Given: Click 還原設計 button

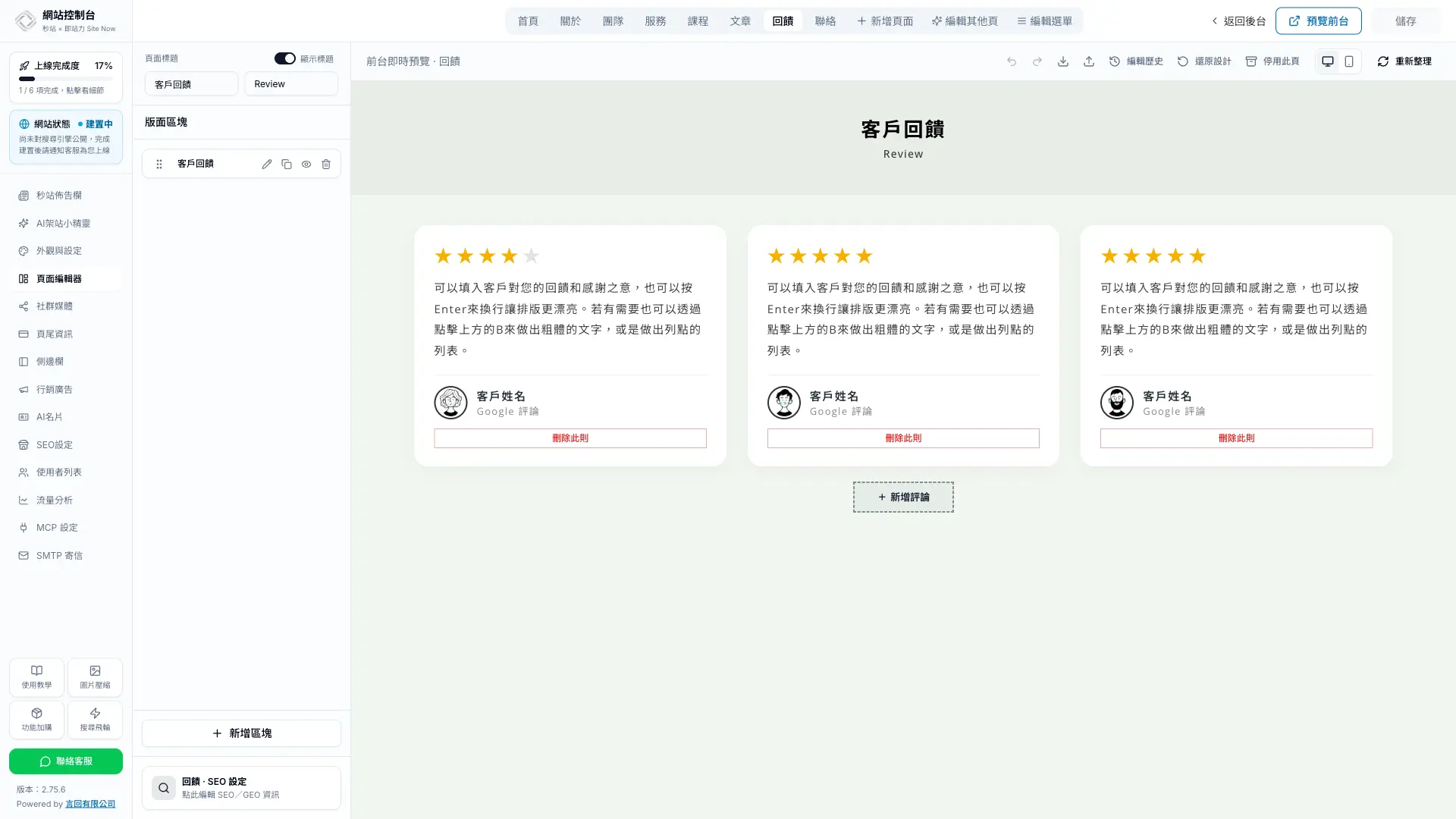Looking at the screenshot, I should (x=1204, y=61).
